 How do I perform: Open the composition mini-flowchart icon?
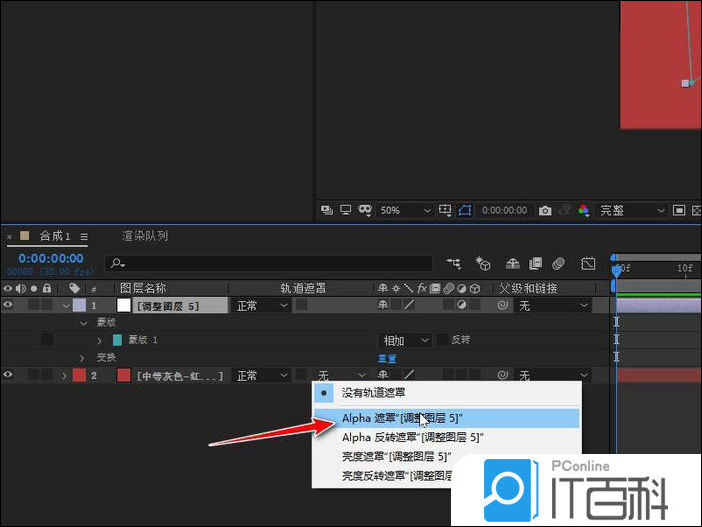pos(454,263)
